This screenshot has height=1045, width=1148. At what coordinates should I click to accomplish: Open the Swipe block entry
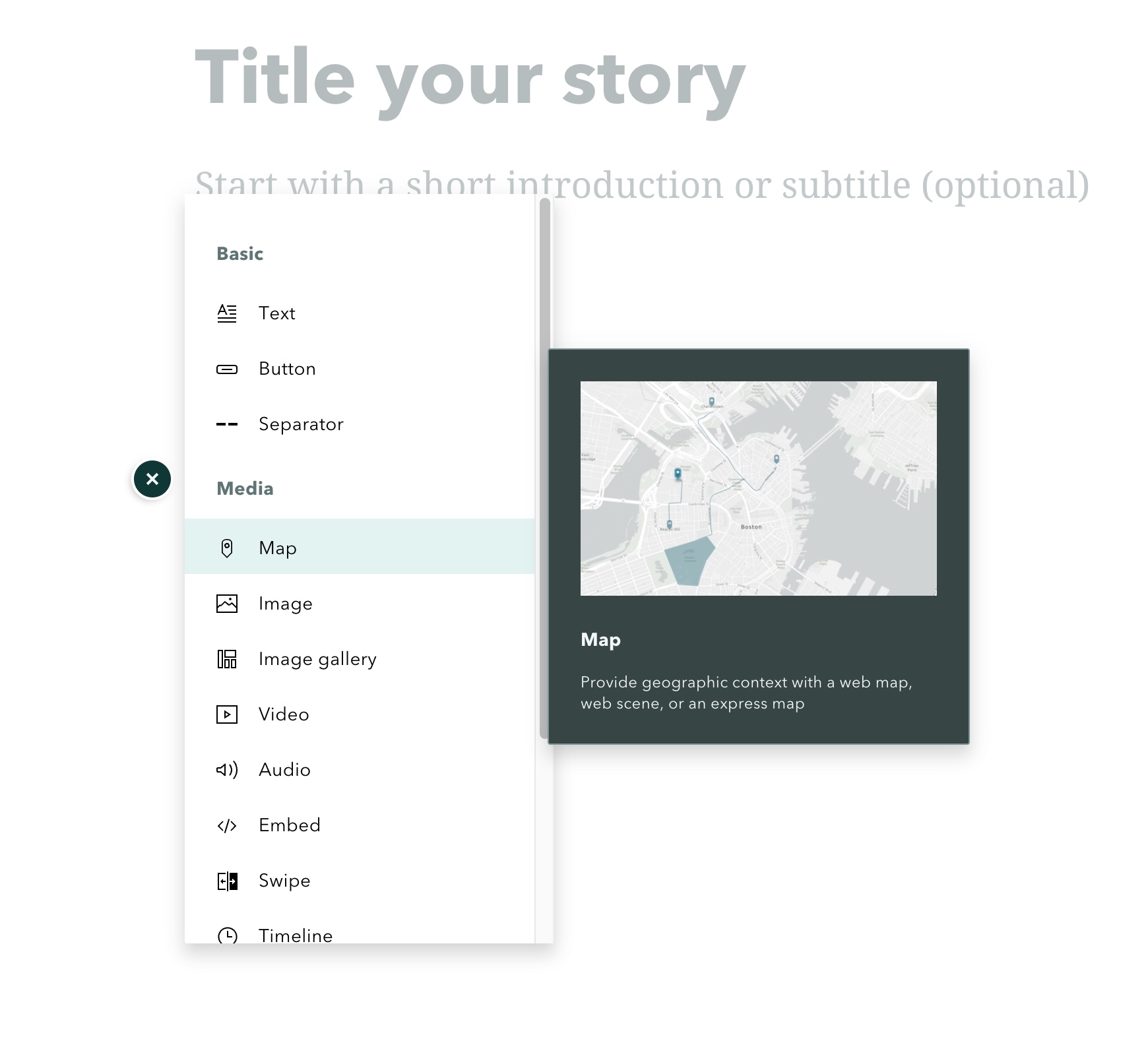click(284, 880)
